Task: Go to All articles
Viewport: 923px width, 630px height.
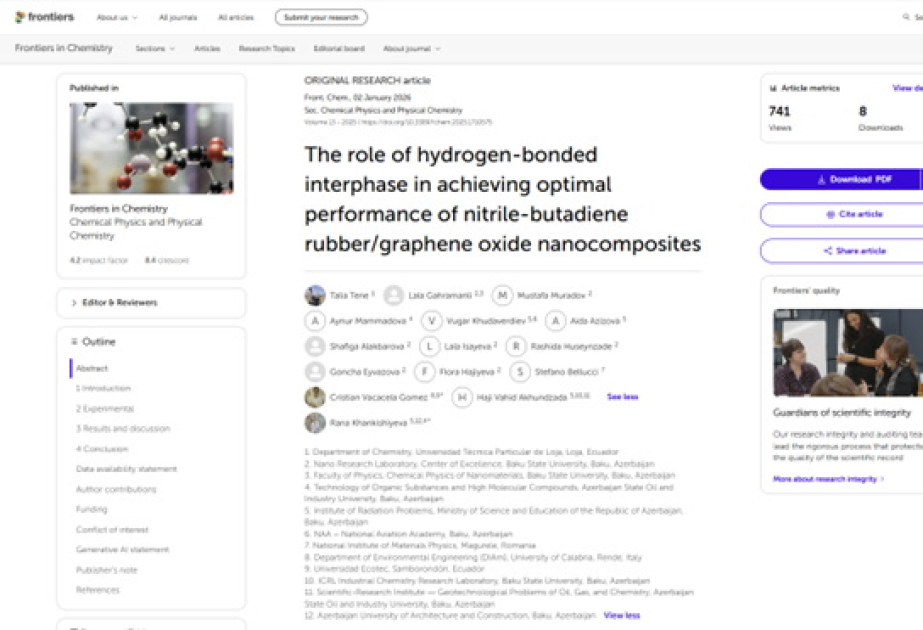Action: [x=235, y=18]
